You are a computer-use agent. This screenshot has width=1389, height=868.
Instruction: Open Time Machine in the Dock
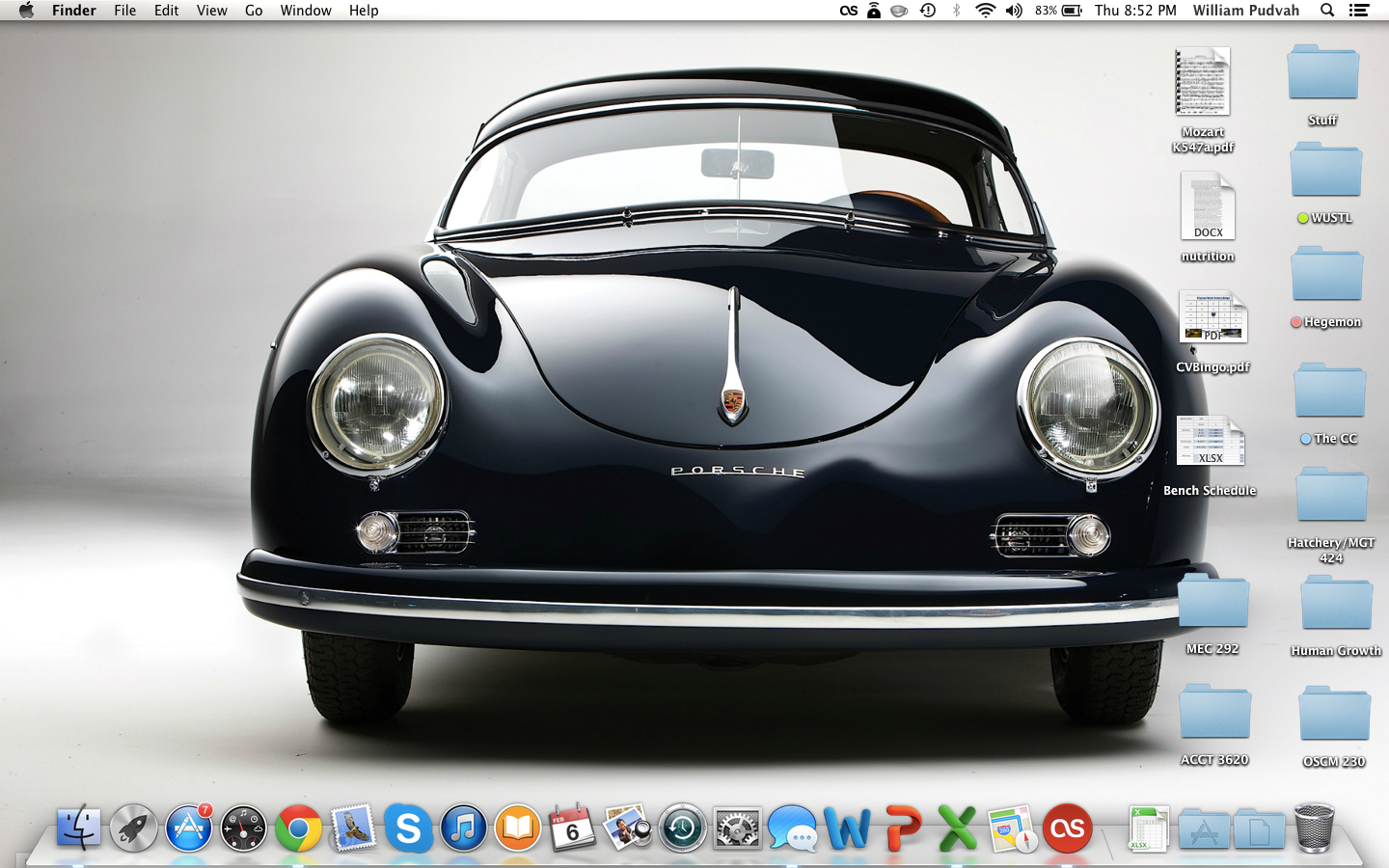coord(682,828)
